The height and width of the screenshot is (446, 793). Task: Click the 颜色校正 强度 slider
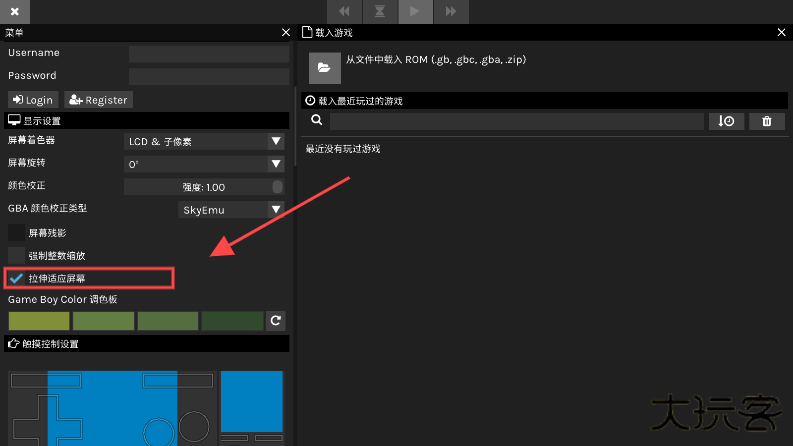point(204,187)
